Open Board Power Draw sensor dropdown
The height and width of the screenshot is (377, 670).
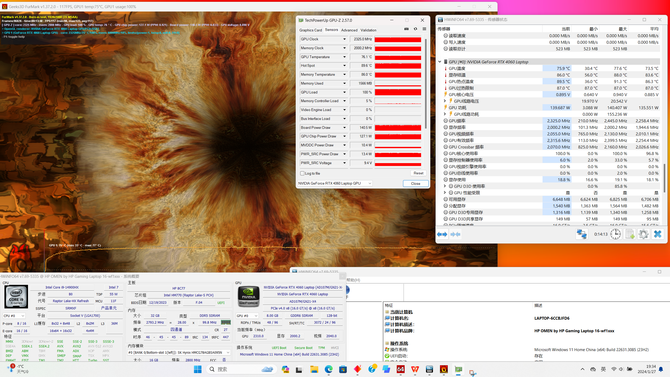344,127
